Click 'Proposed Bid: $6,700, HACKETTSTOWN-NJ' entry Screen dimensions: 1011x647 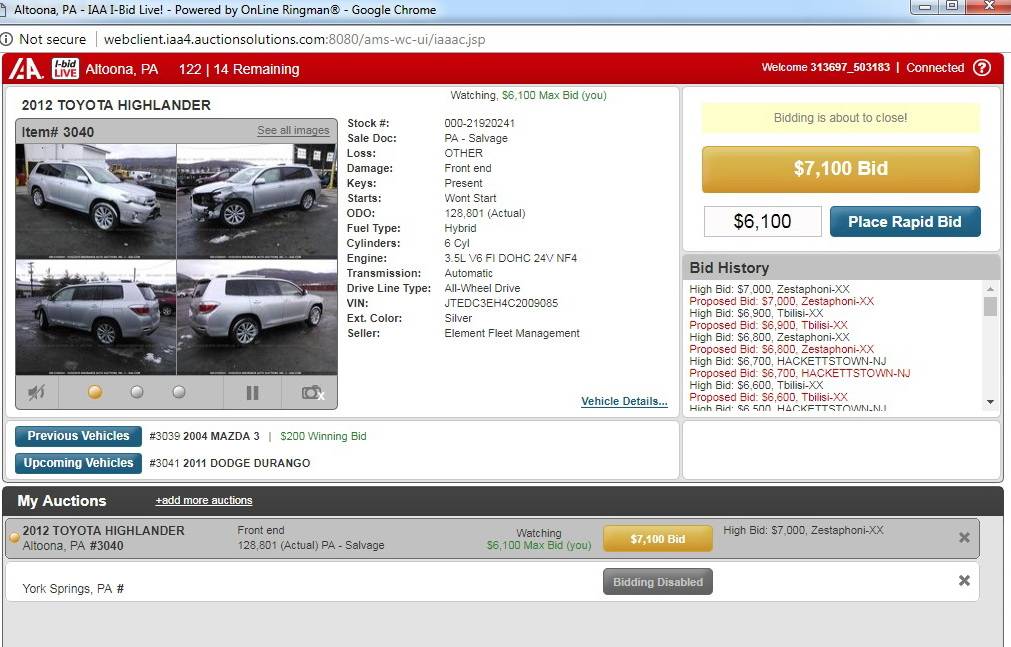800,373
